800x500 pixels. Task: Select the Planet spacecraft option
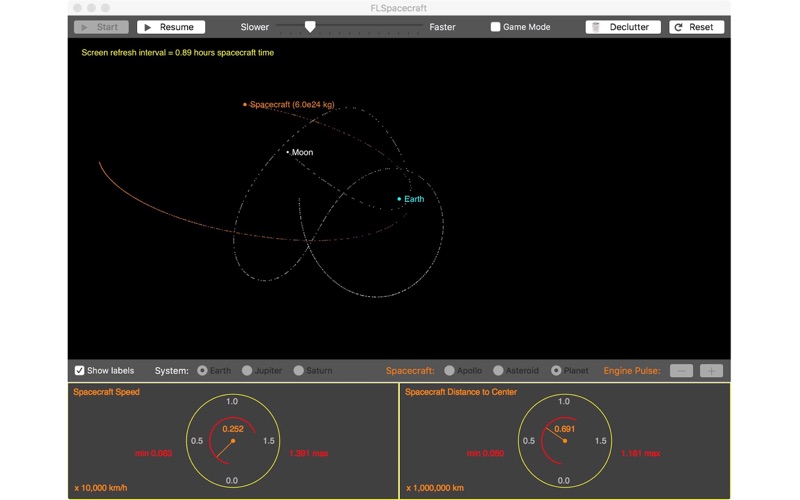pyautogui.click(x=556, y=371)
